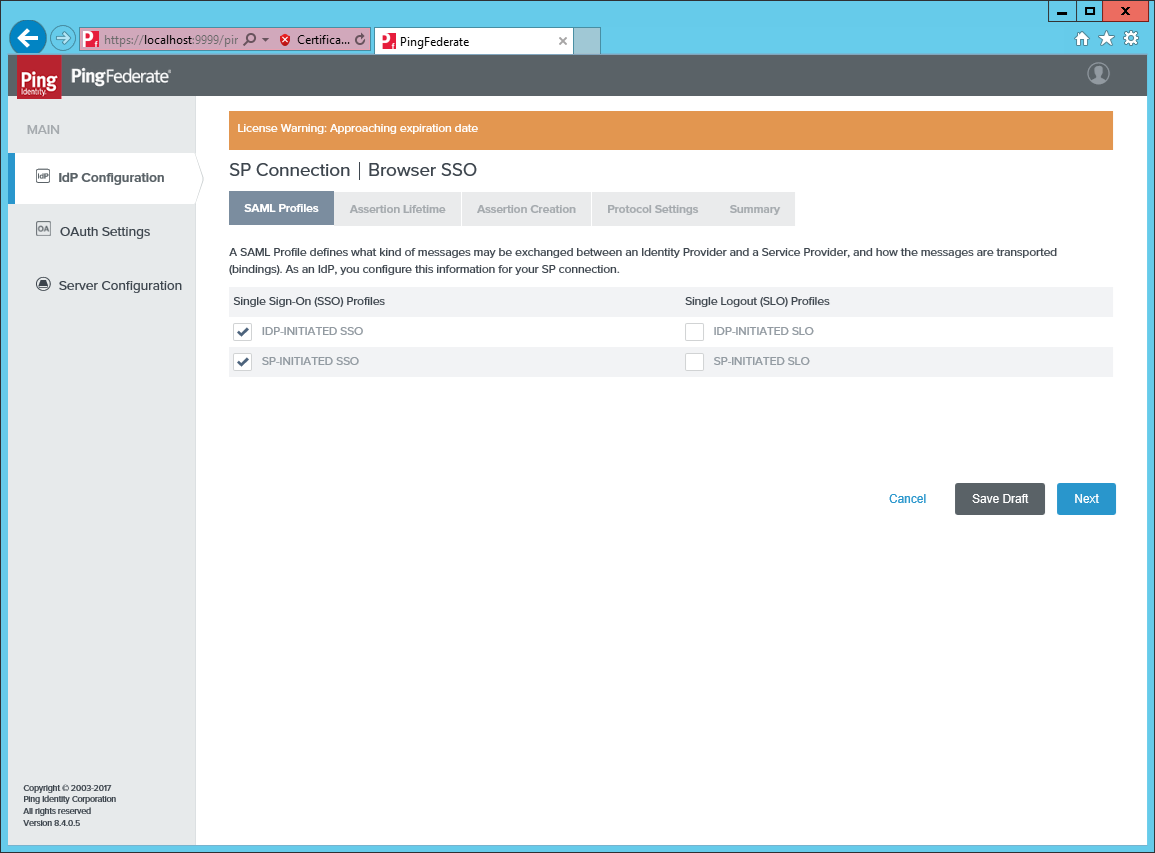The width and height of the screenshot is (1155, 853).
Task: Click the SP Connection | Browser SSO heading
Action: (353, 170)
